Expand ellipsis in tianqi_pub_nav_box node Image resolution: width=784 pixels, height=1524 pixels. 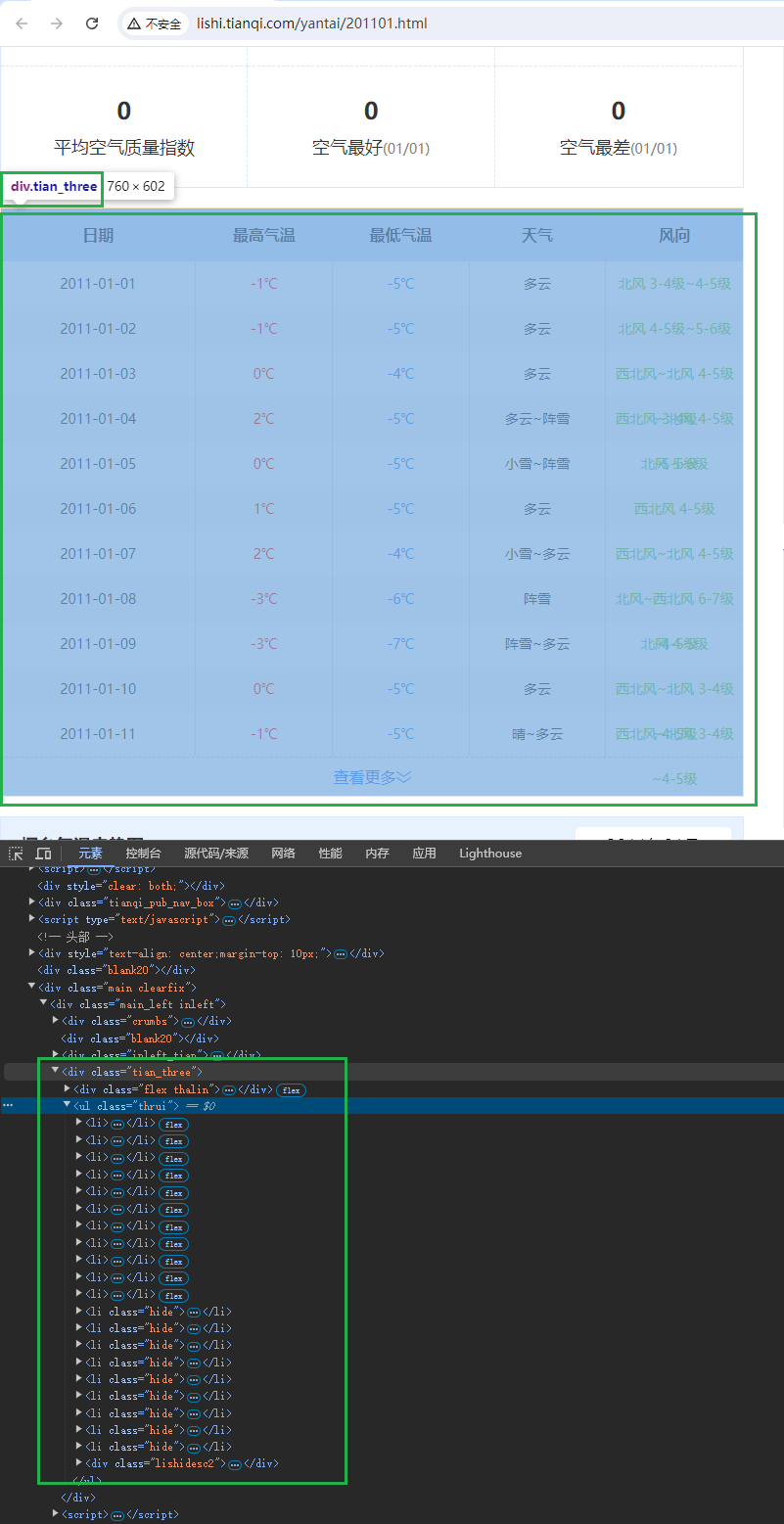tap(235, 902)
